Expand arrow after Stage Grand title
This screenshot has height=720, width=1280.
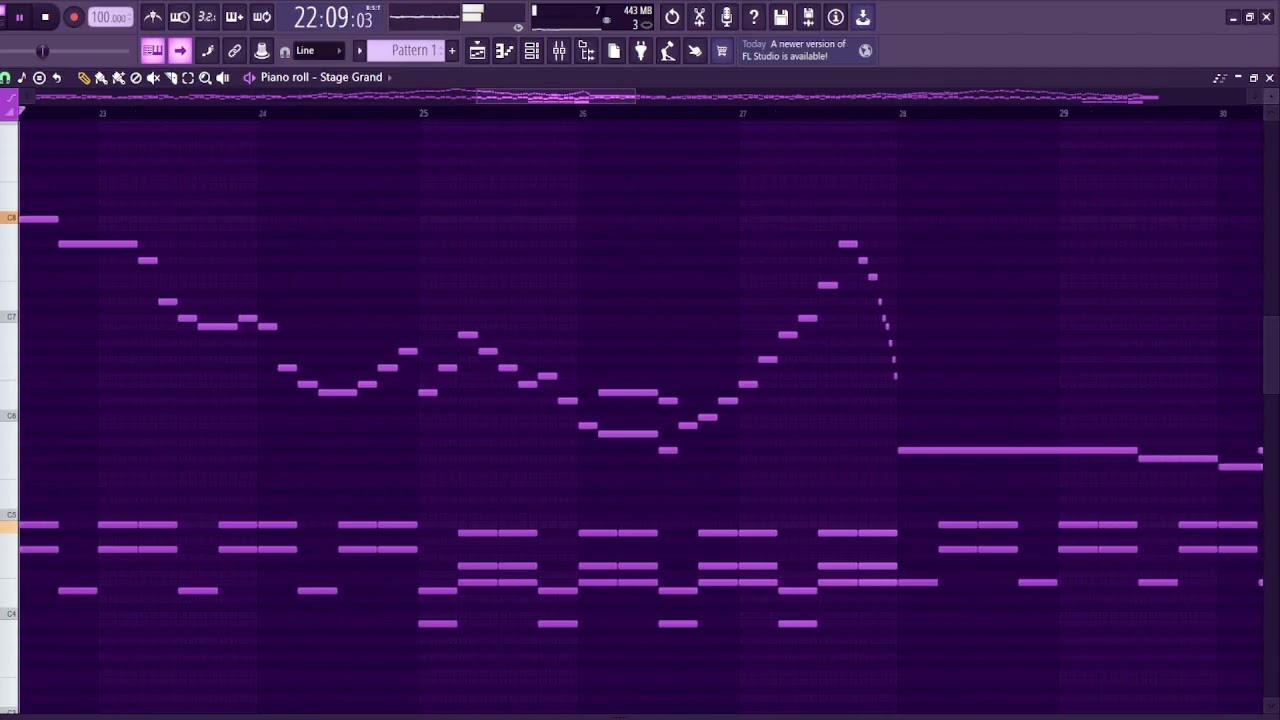[390, 78]
